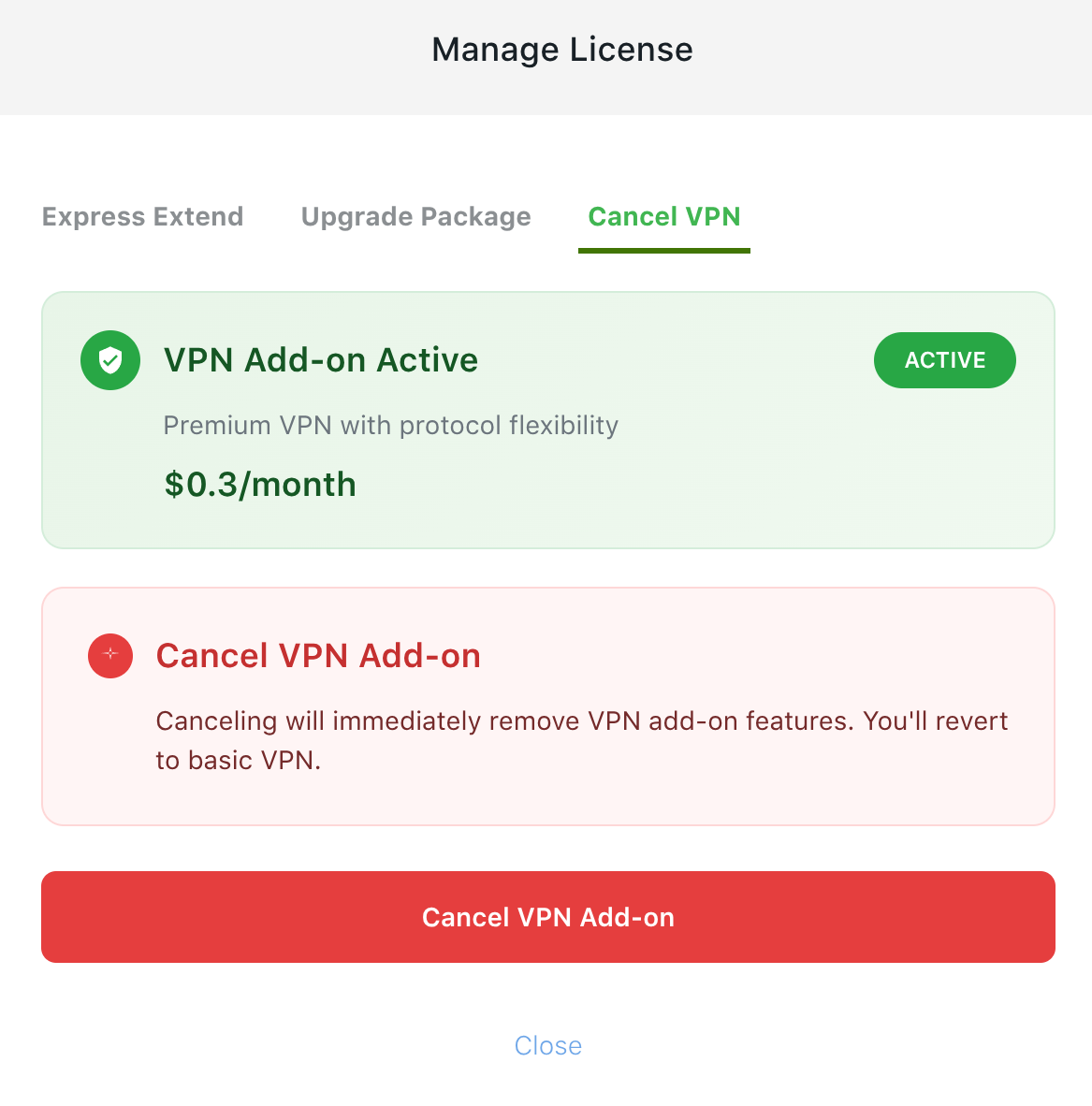Click the VPN Add-on Active heading

[x=321, y=359]
